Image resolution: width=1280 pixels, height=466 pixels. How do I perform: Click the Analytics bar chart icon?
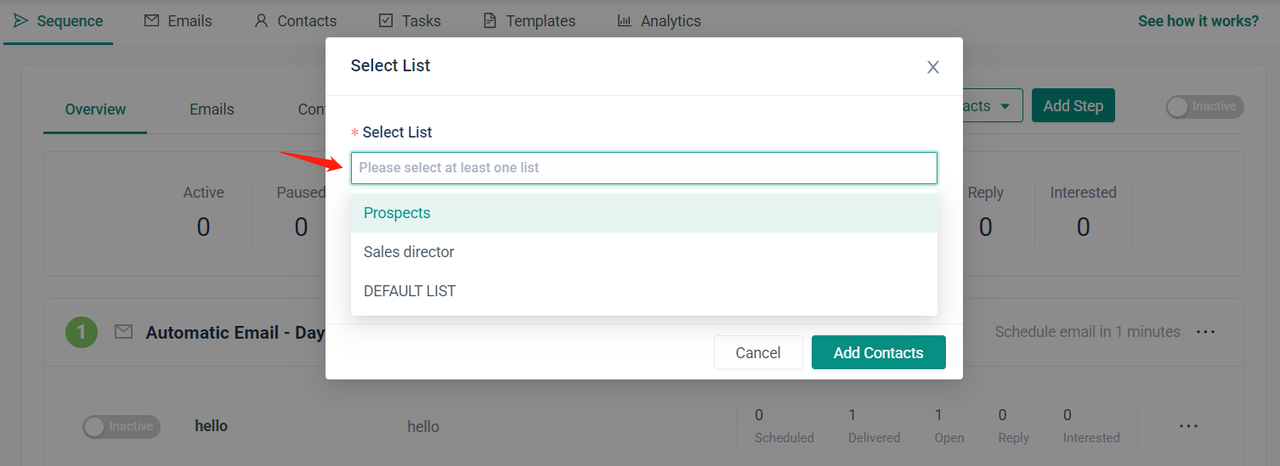624,21
